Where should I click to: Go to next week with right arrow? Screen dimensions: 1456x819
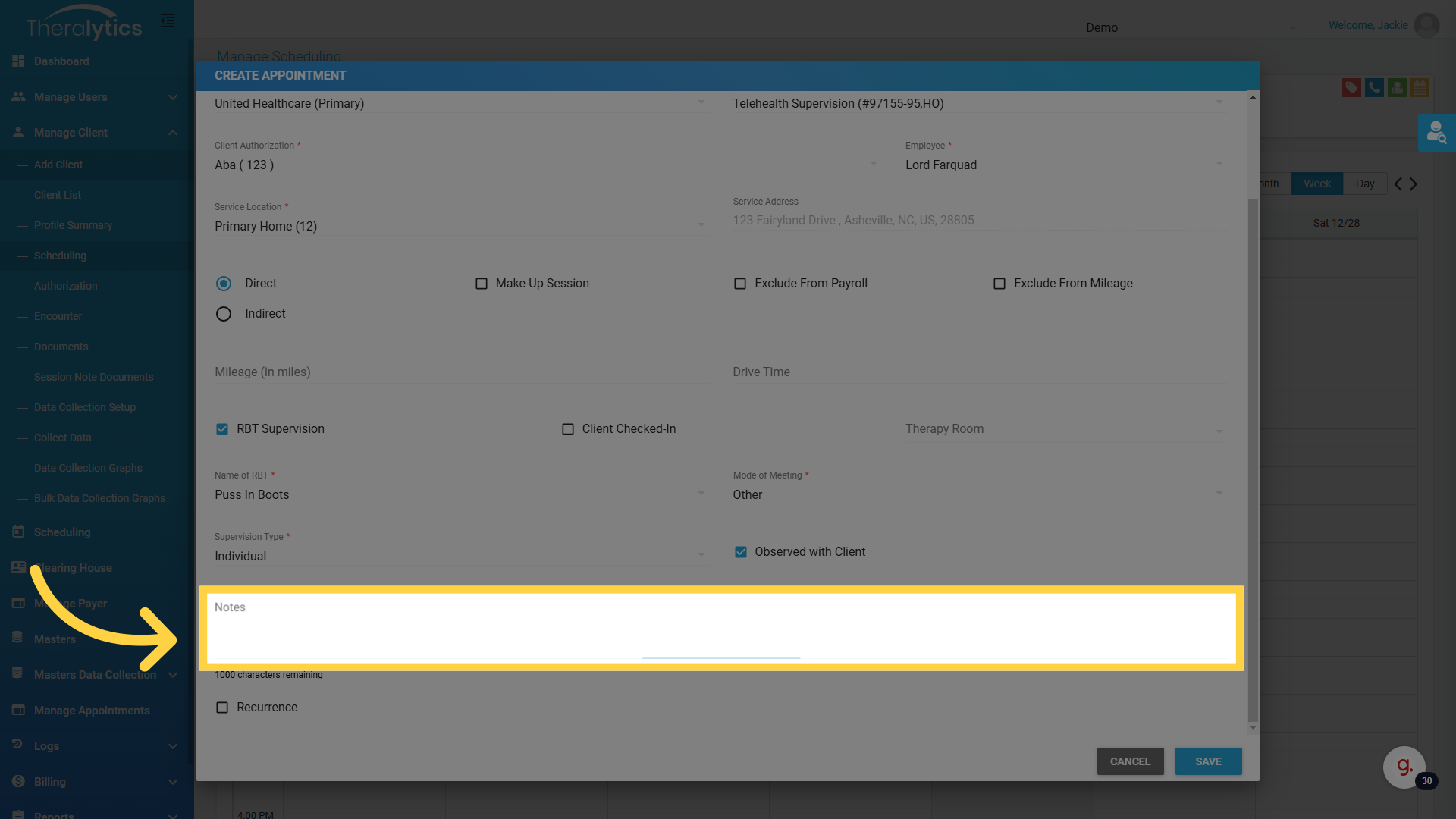(x=1414, y=184)
